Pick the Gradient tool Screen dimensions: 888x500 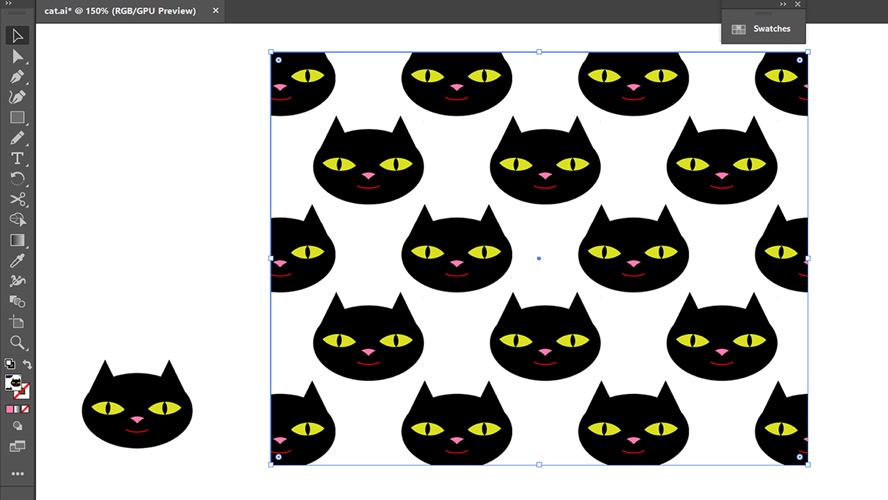point(18,240)
